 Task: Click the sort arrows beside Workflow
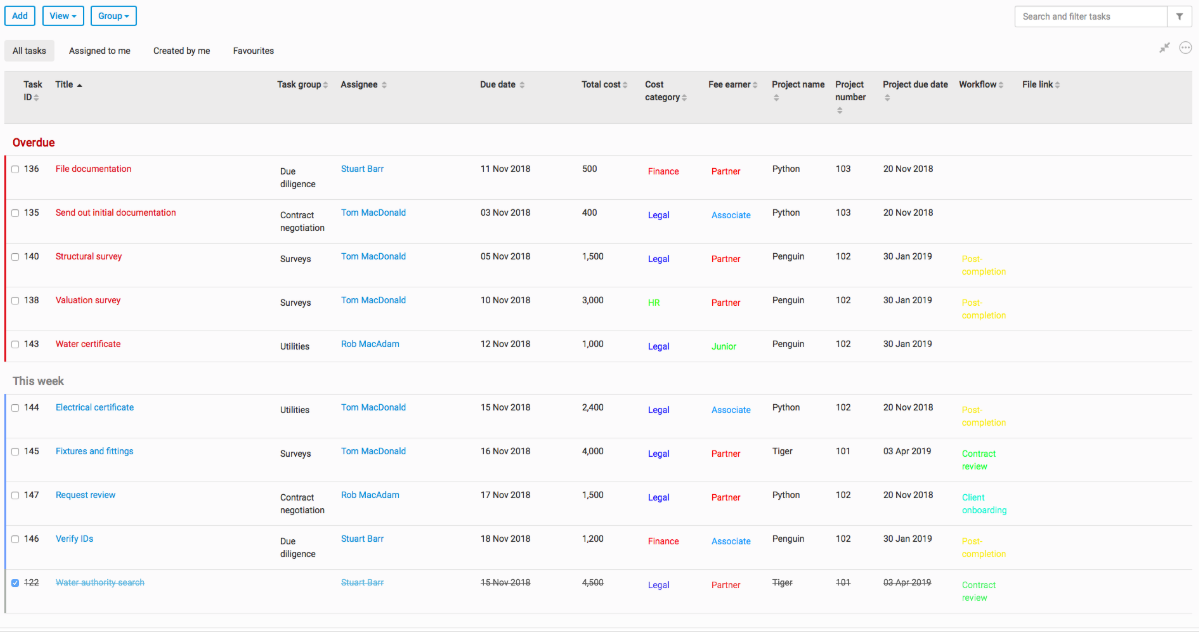click(1001, 85)
